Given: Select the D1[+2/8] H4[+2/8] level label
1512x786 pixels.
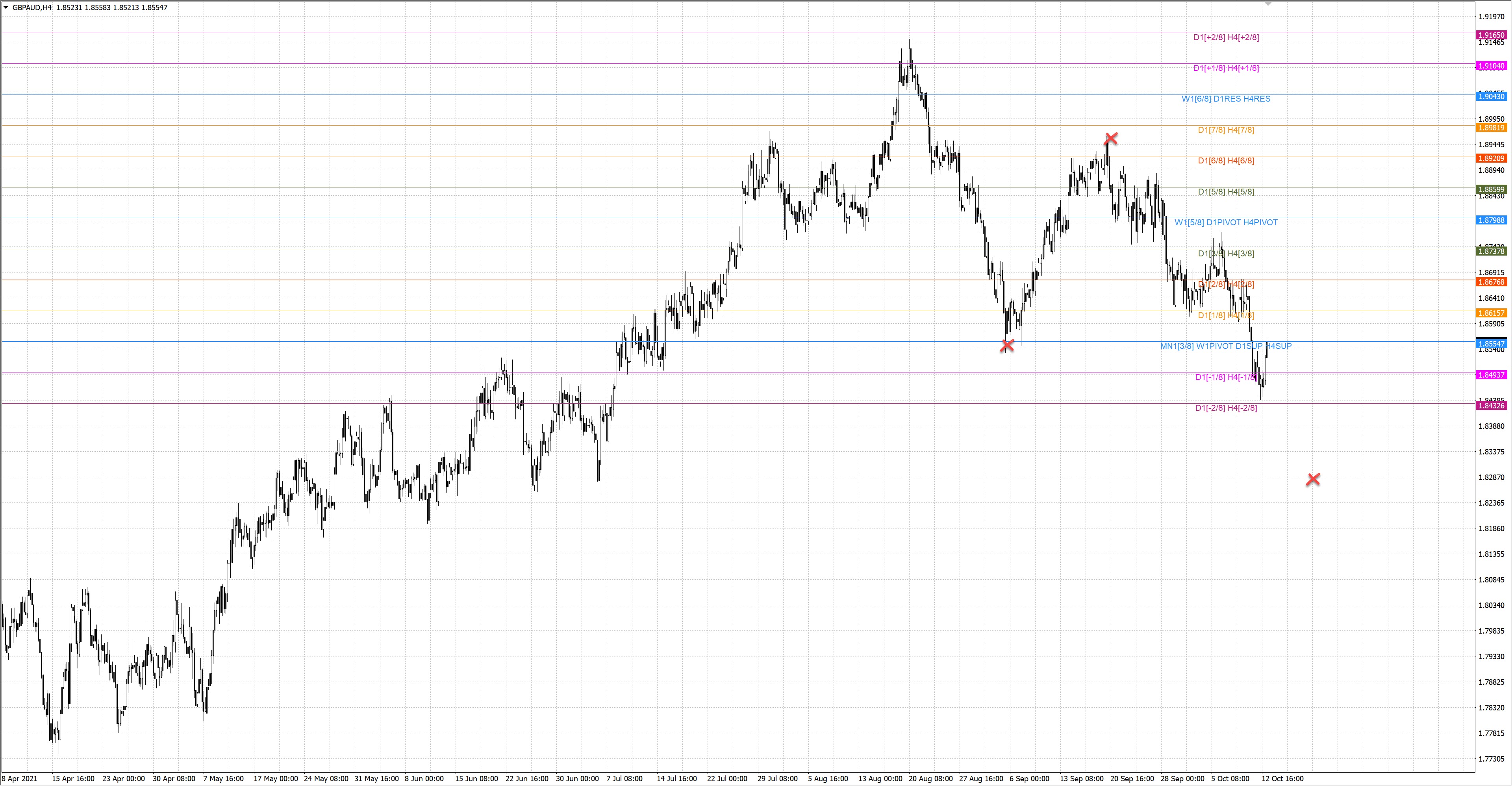Looking at the screenshot, I should coord(1226,37).
